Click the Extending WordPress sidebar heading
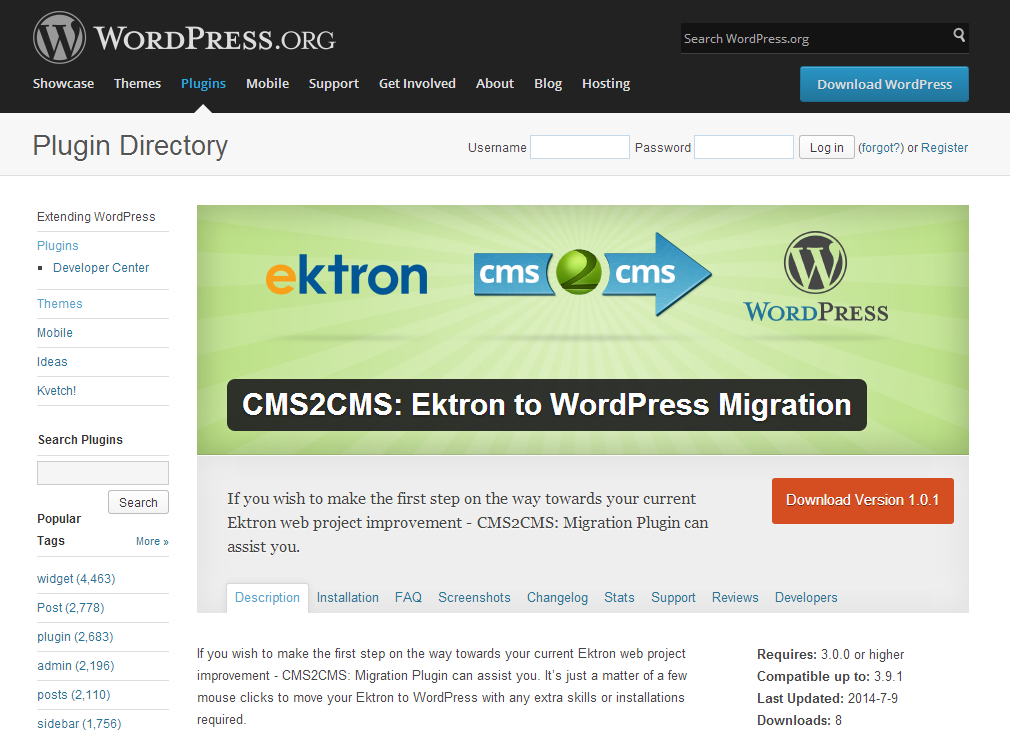 click(x=96, y=217)
